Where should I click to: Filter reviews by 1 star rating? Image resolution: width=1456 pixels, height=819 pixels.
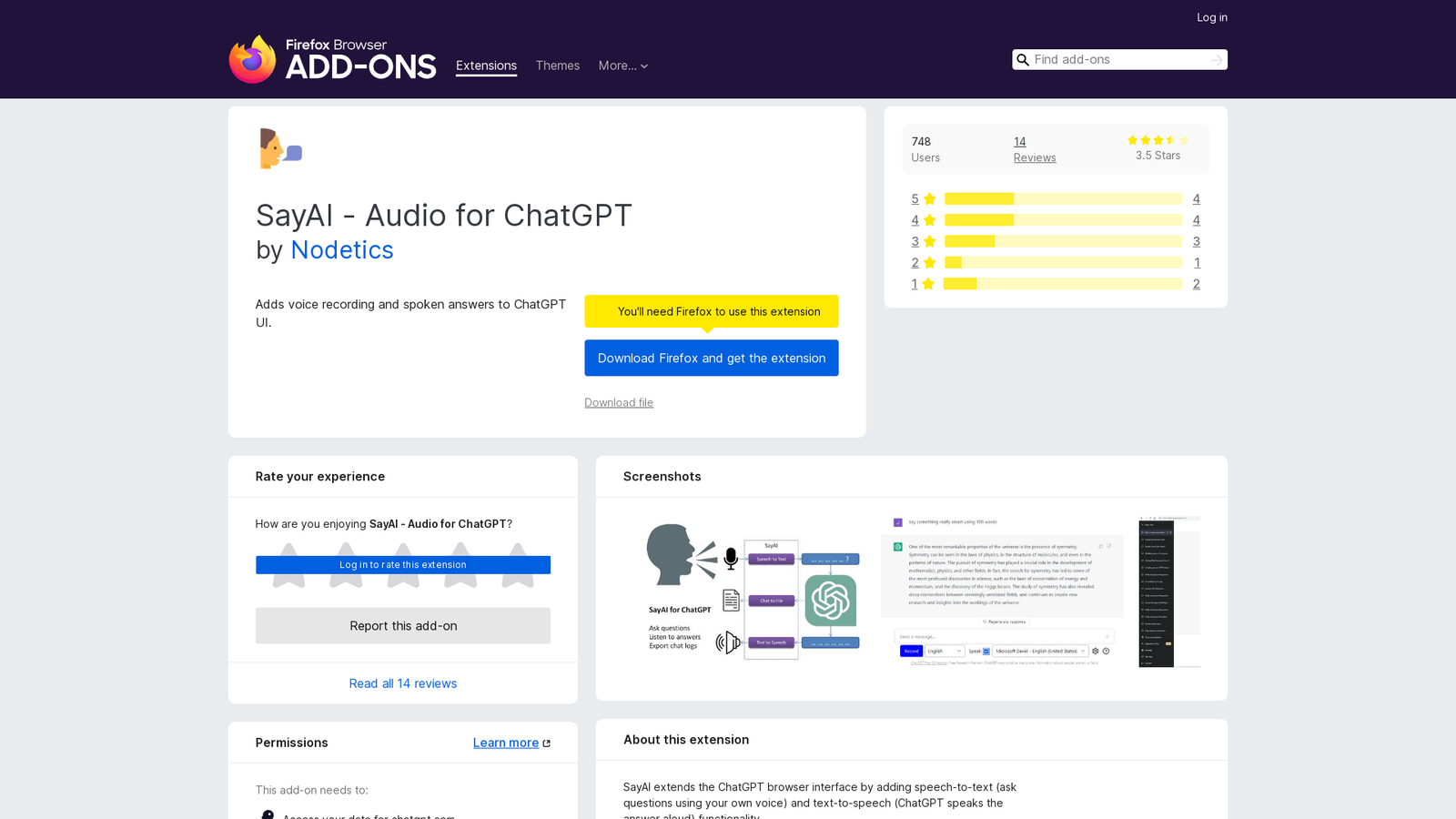tap(923, 284)
